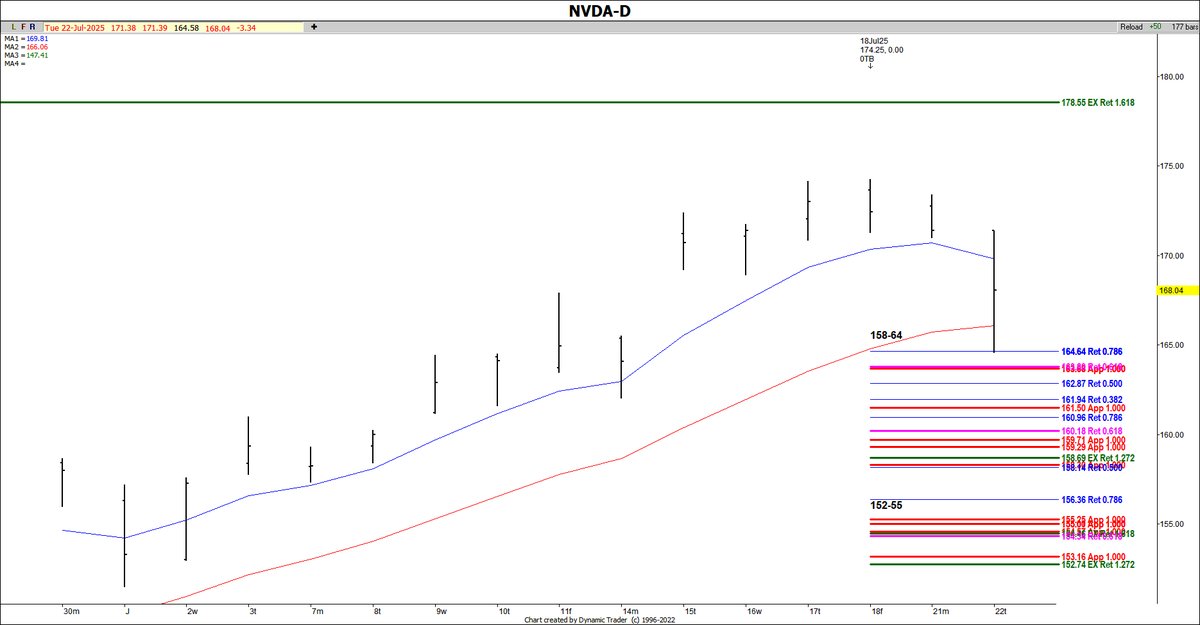
Task: Click the 160.00 price axis label
Action: (x=1171, y=435)
